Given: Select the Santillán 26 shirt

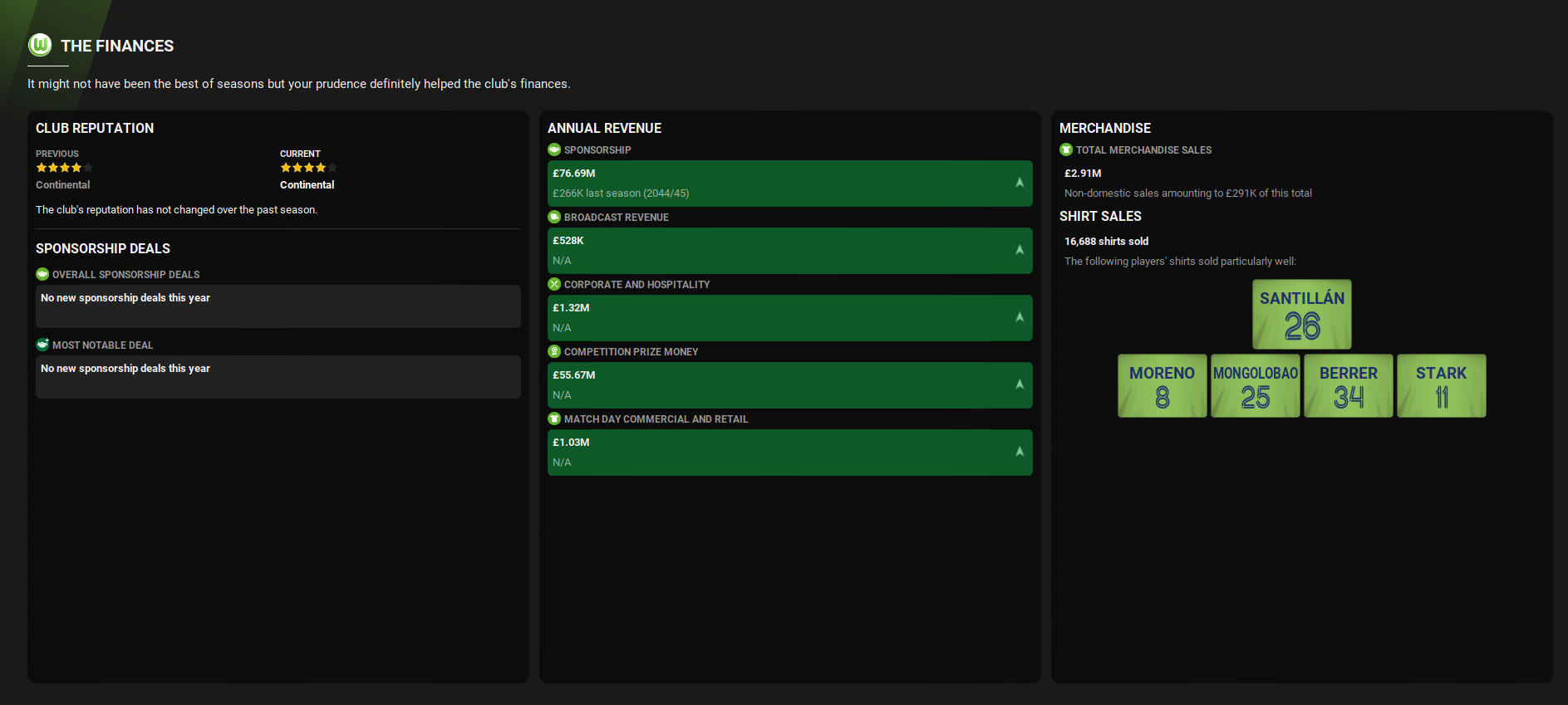Looking at the screenshot, I should 1301,315.
